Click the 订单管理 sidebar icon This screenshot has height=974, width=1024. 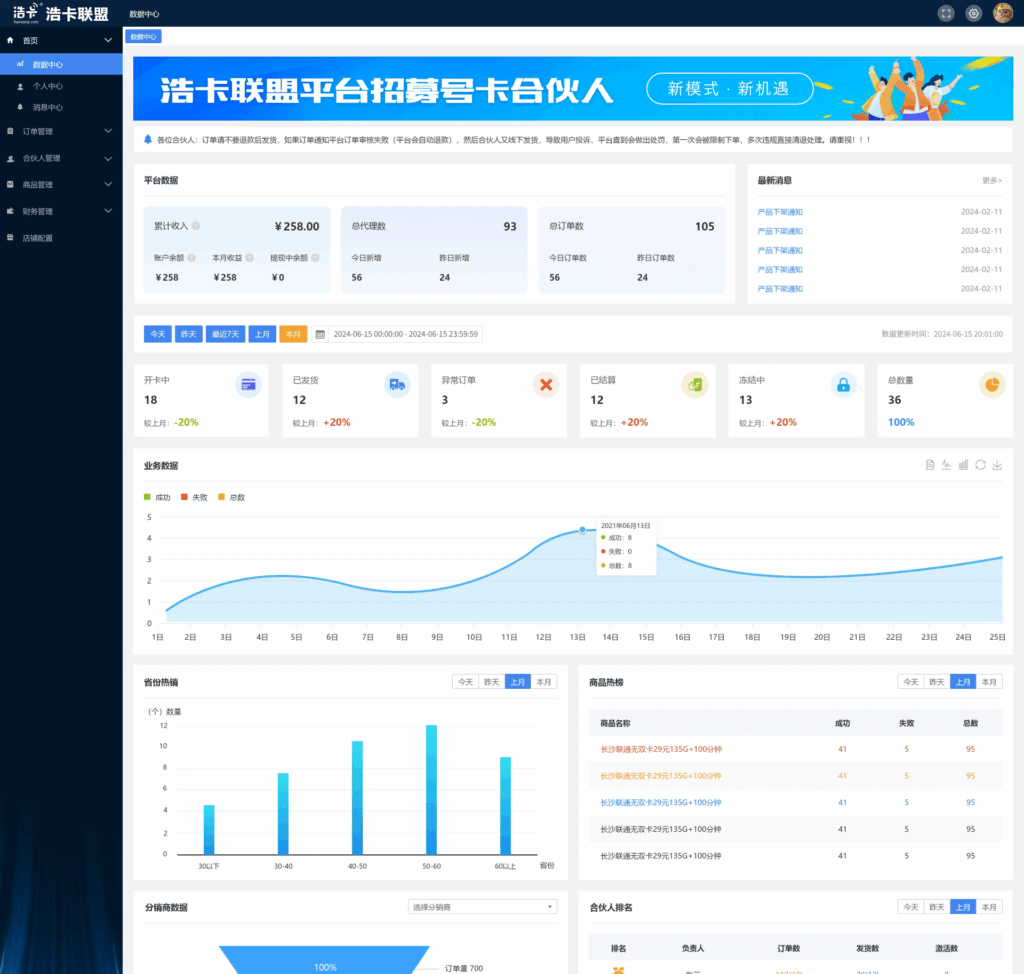tap(10, 131)
